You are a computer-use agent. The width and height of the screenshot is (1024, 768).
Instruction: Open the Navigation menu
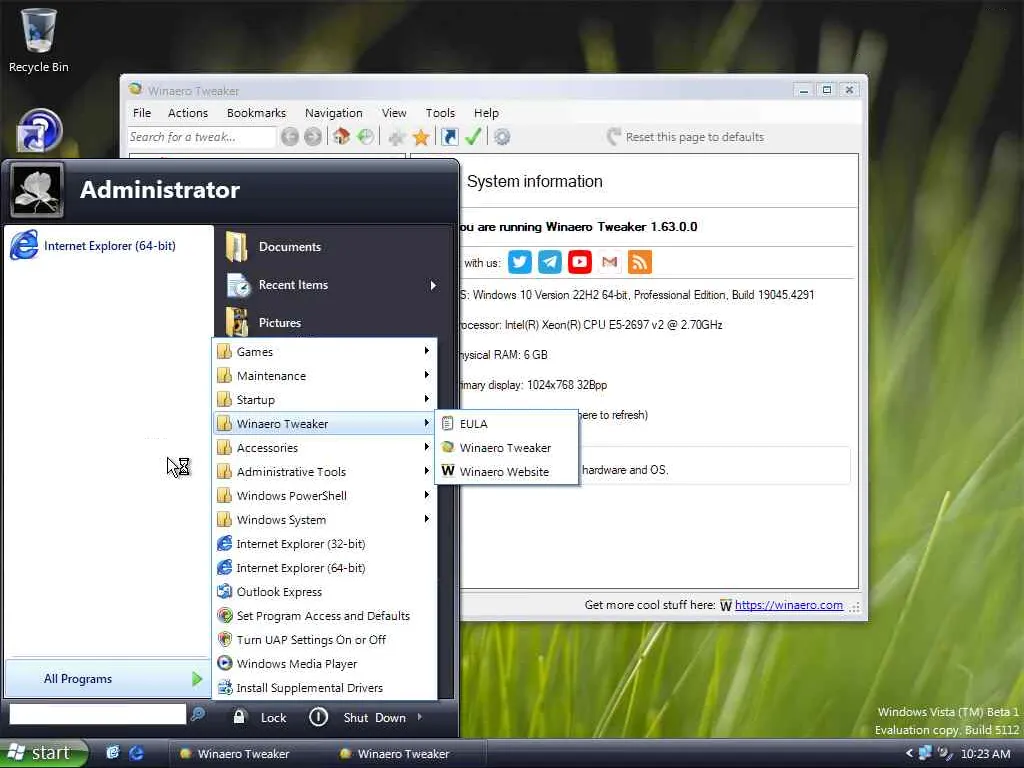point(333,113)
